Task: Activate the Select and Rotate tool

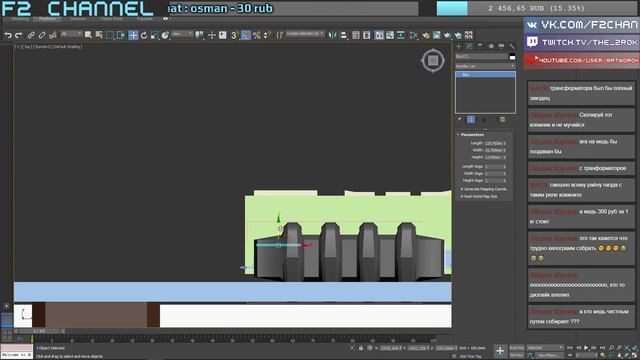Action: (144, 36)
